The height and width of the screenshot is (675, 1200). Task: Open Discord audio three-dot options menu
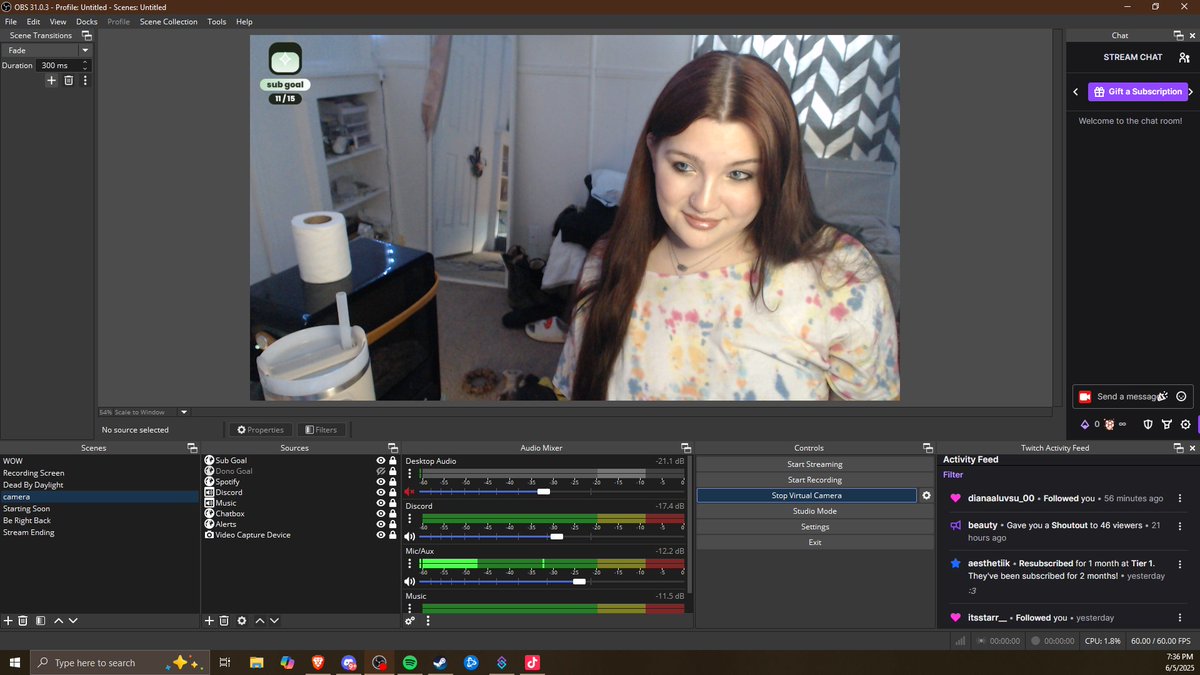410,519
